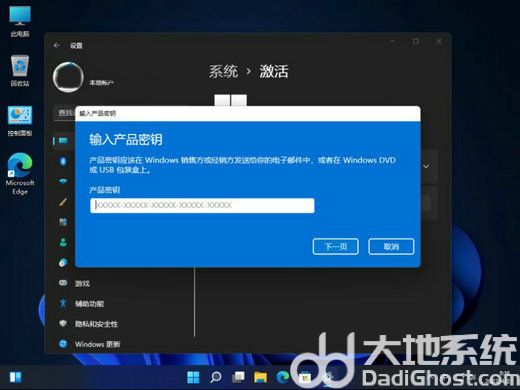This screenshot has height=390, width=520.
Task: Select Accounts person icon in sidebar
Action: click(x=63, y=242)
